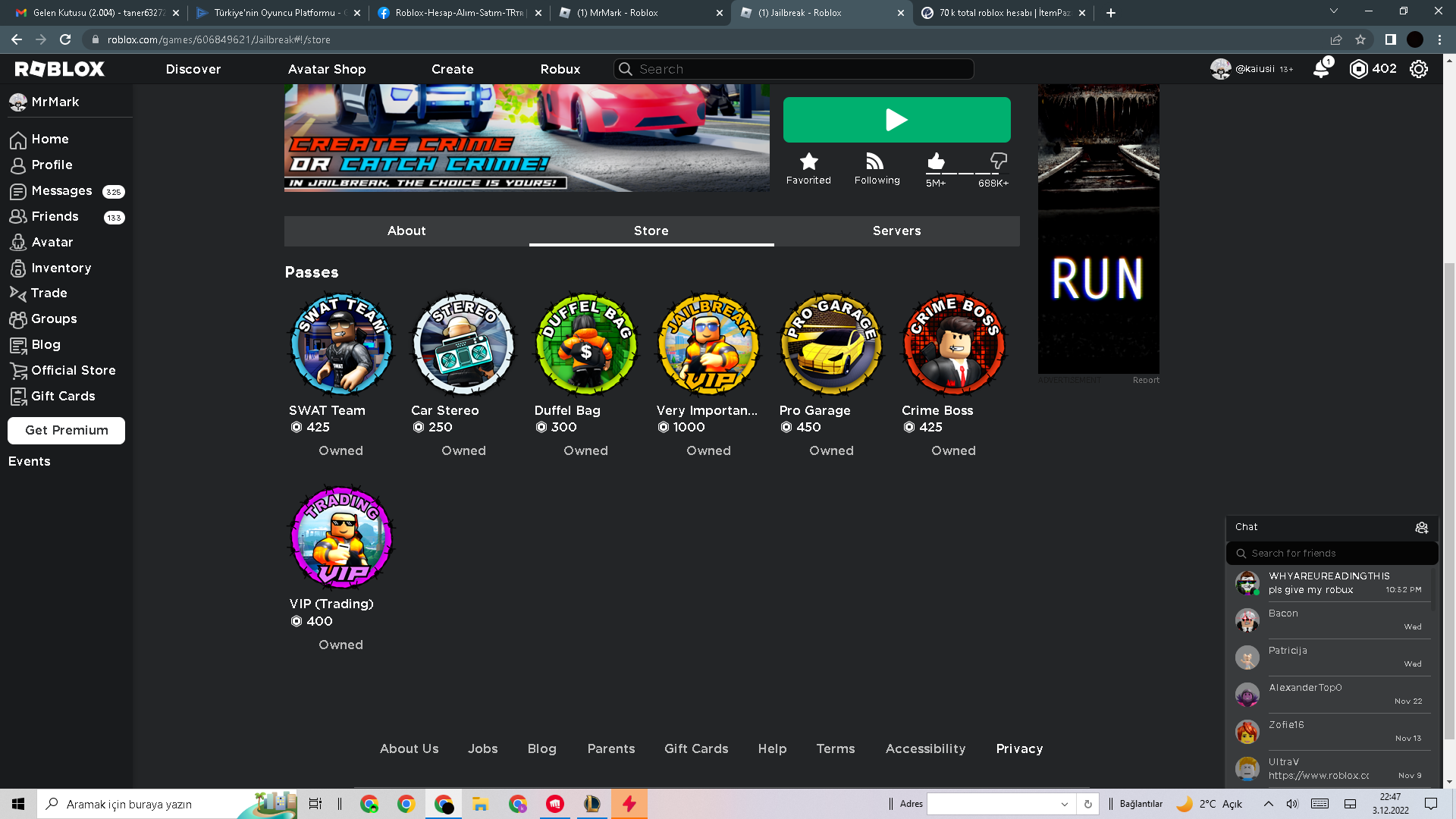Open chat with AlexanderTop0

[x=1332, y=695]
